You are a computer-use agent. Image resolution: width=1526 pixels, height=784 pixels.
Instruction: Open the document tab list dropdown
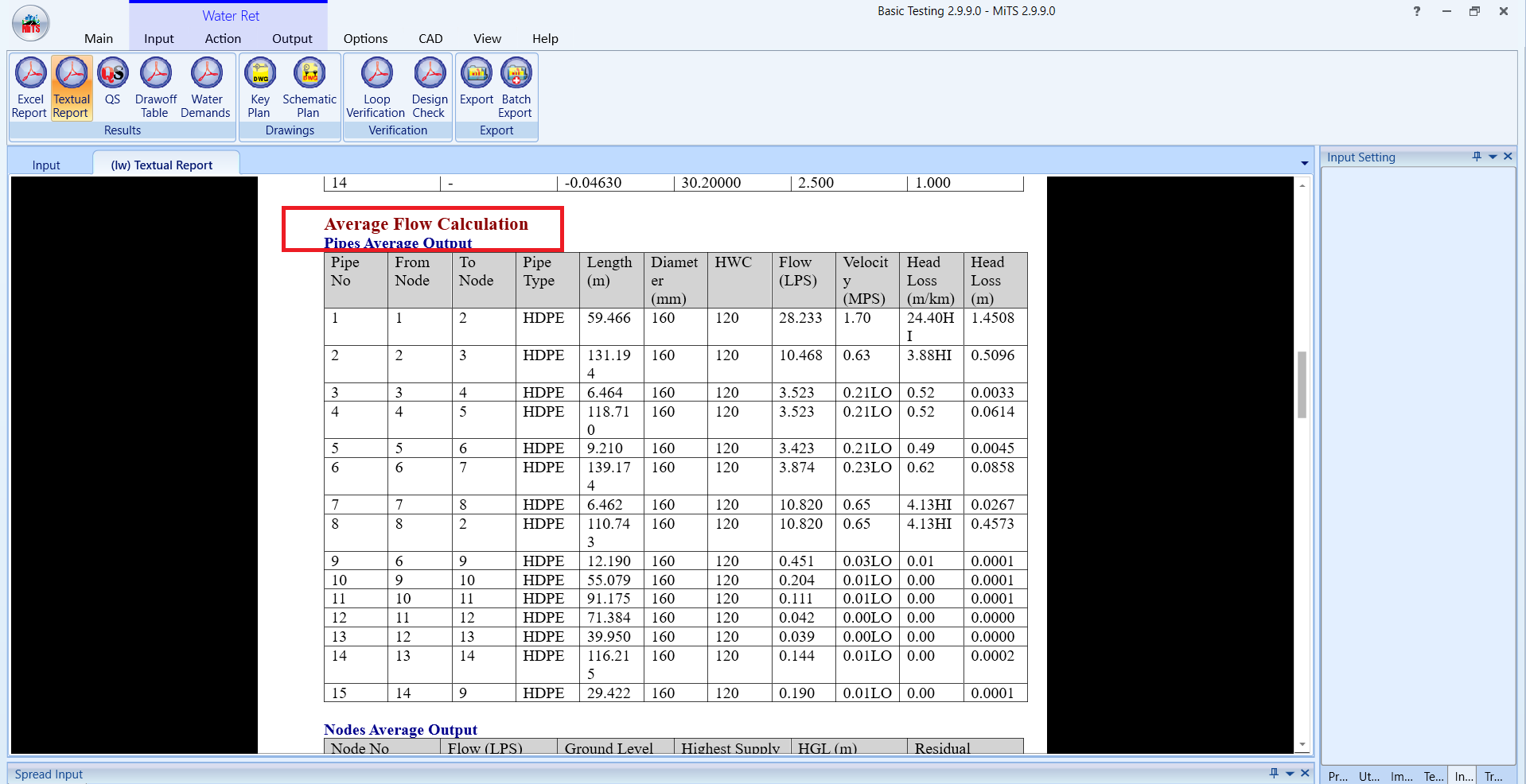[x=1305, y=163]
